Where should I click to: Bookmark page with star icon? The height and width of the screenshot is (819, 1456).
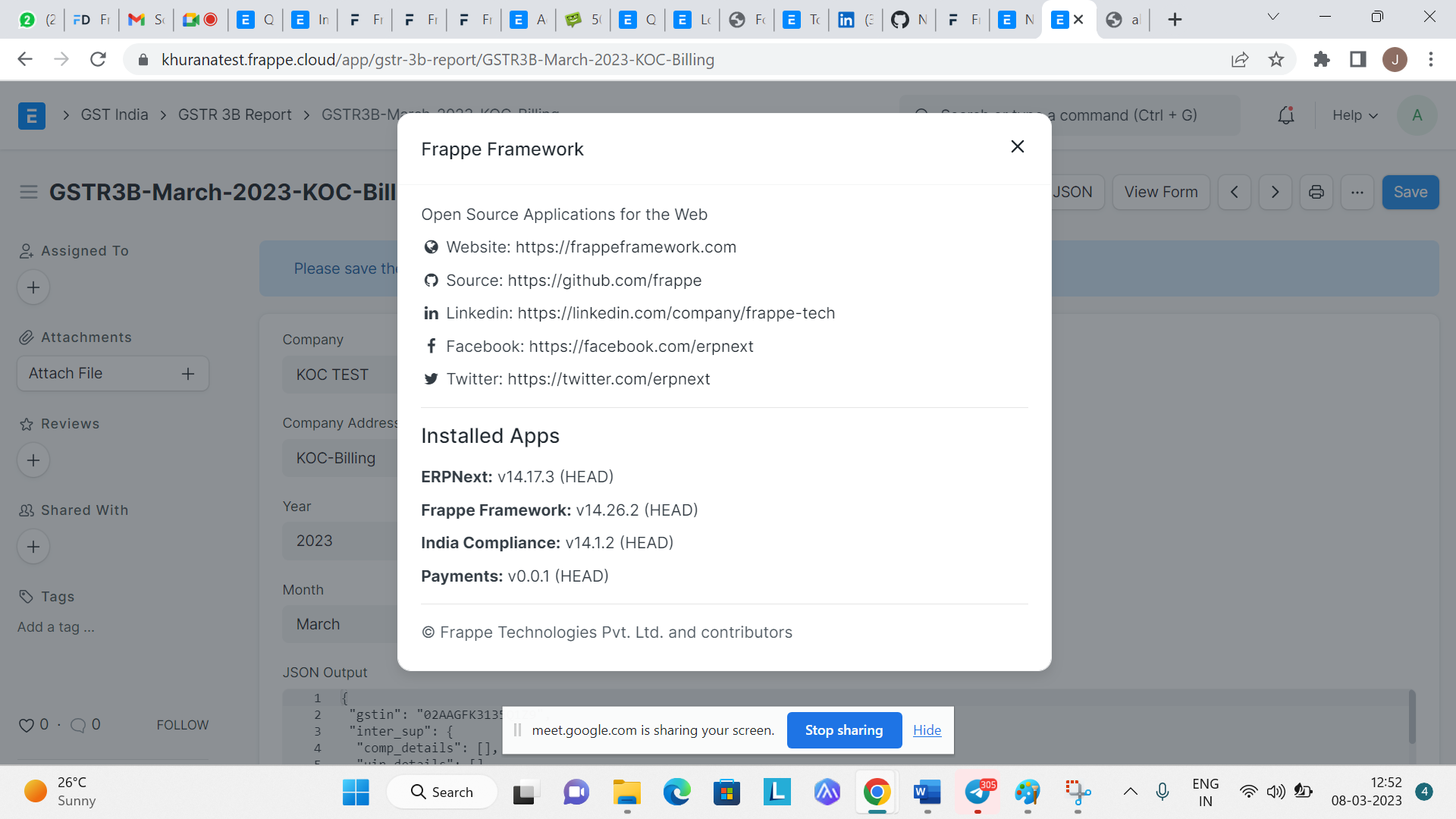pos(1276,60)
